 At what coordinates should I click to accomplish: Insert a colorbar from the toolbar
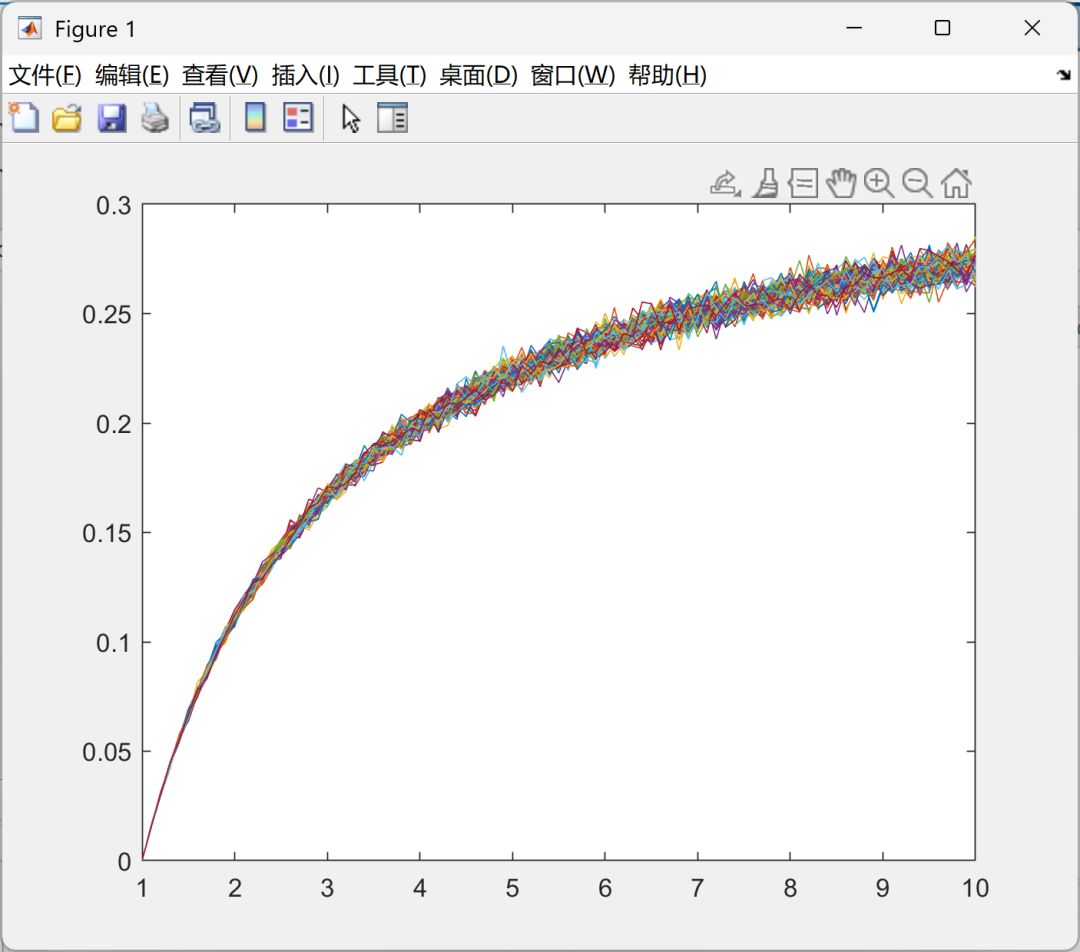[x=255, y=119]
